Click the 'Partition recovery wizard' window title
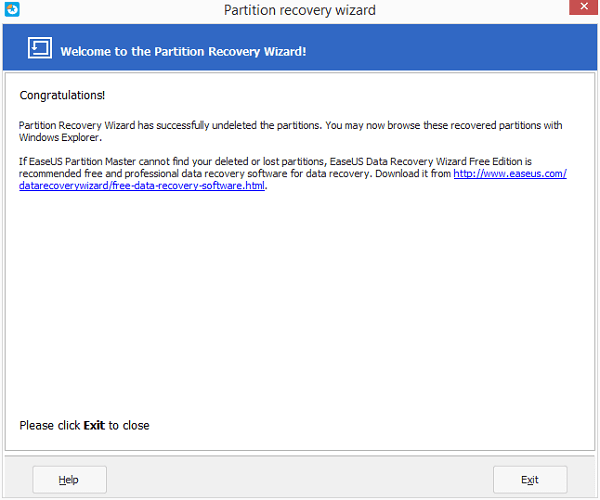 300,10
